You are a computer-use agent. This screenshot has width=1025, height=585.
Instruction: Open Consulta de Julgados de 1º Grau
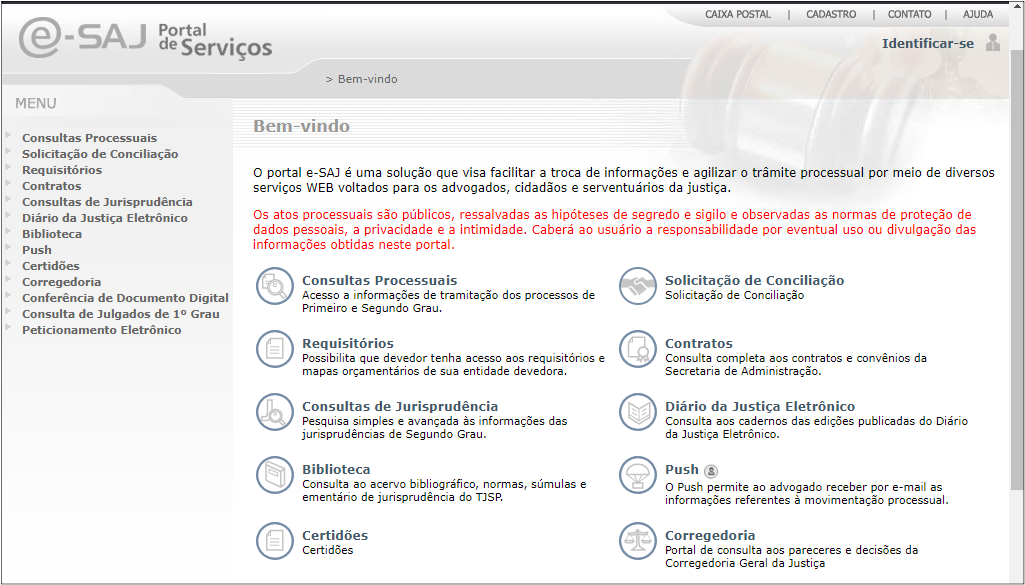pos(121,314)
